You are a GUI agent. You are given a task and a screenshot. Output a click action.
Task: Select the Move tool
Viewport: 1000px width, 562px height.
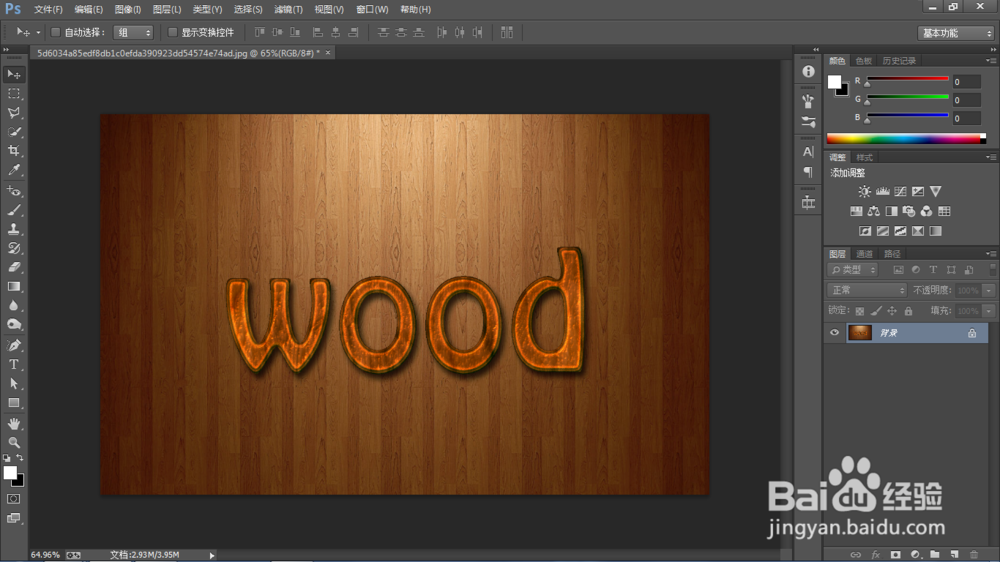[x=13, y=75]
